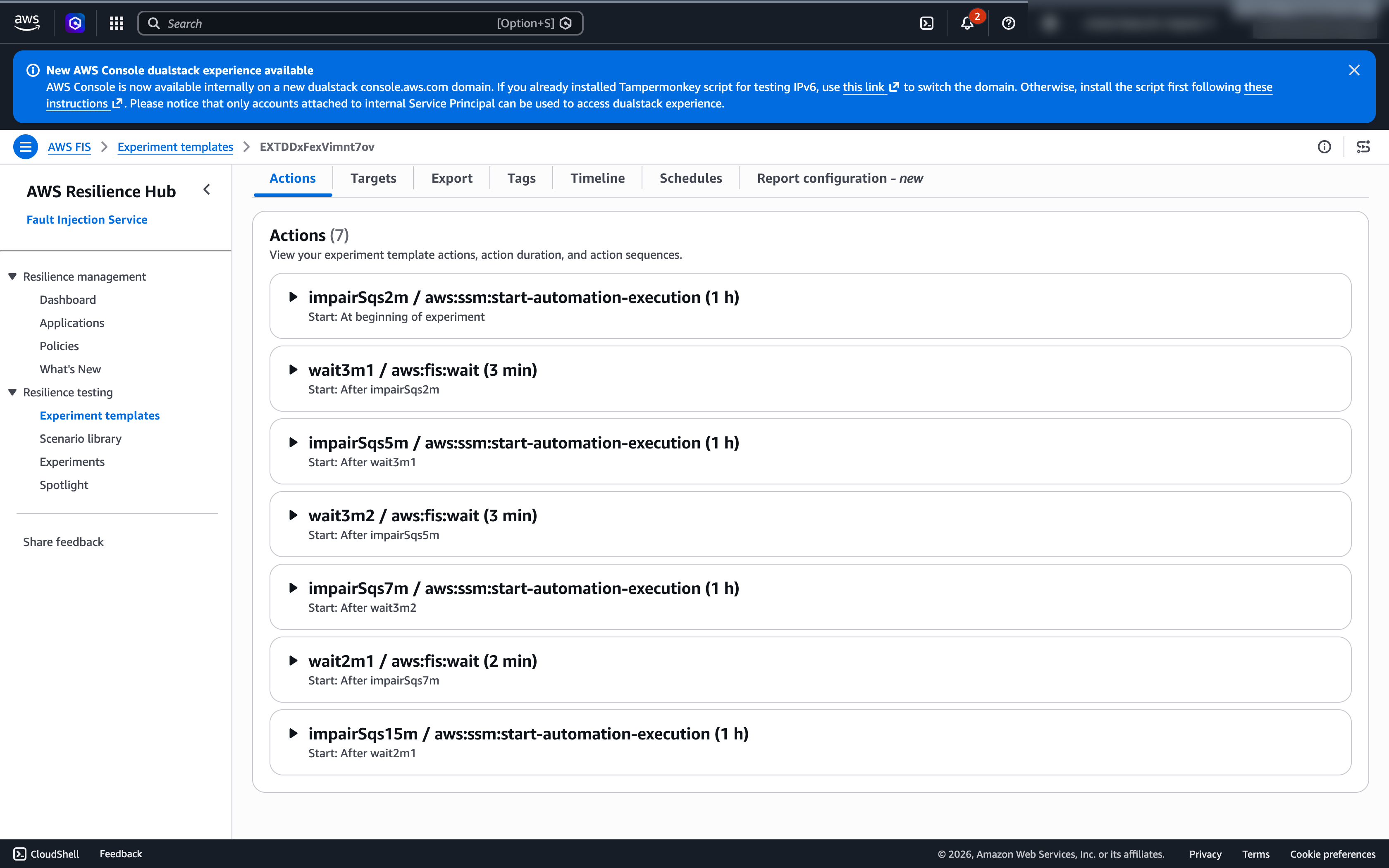Dismiss the dualstack experience banner
This screenshot has width=1389, height=868.
[x=1354, y=70]
